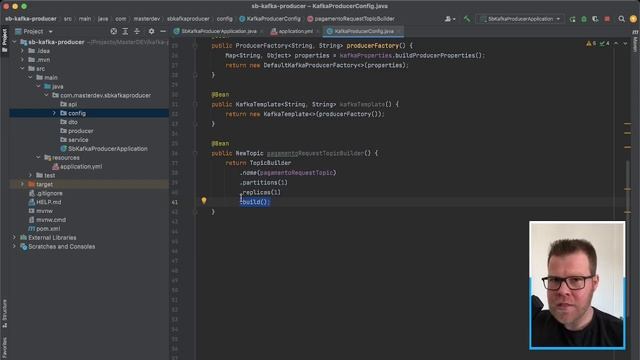Stop the running application with red square
Viewport: 640px width, 360px height.
pos(607,19)
